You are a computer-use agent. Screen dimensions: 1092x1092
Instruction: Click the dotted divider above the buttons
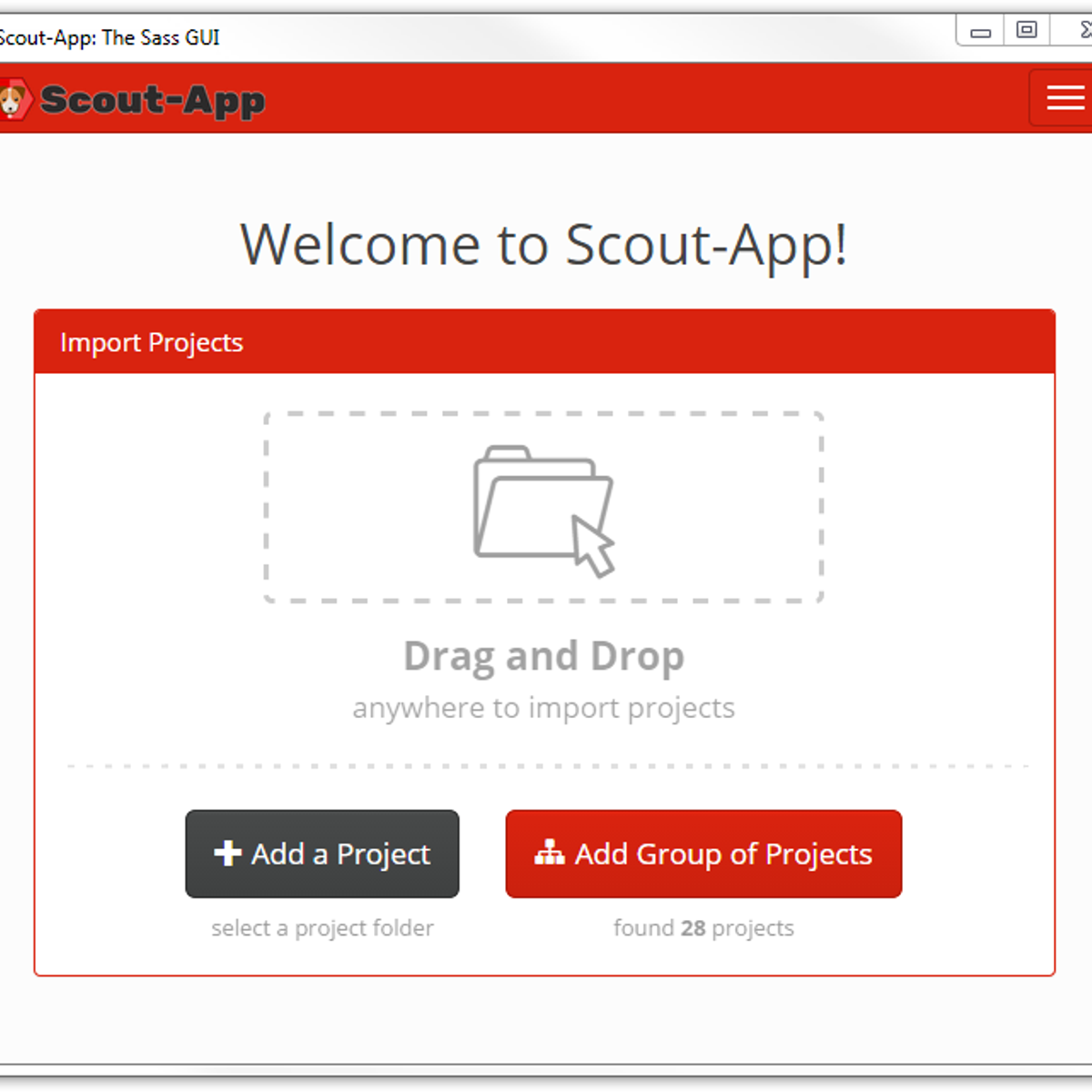coord(546,766)
